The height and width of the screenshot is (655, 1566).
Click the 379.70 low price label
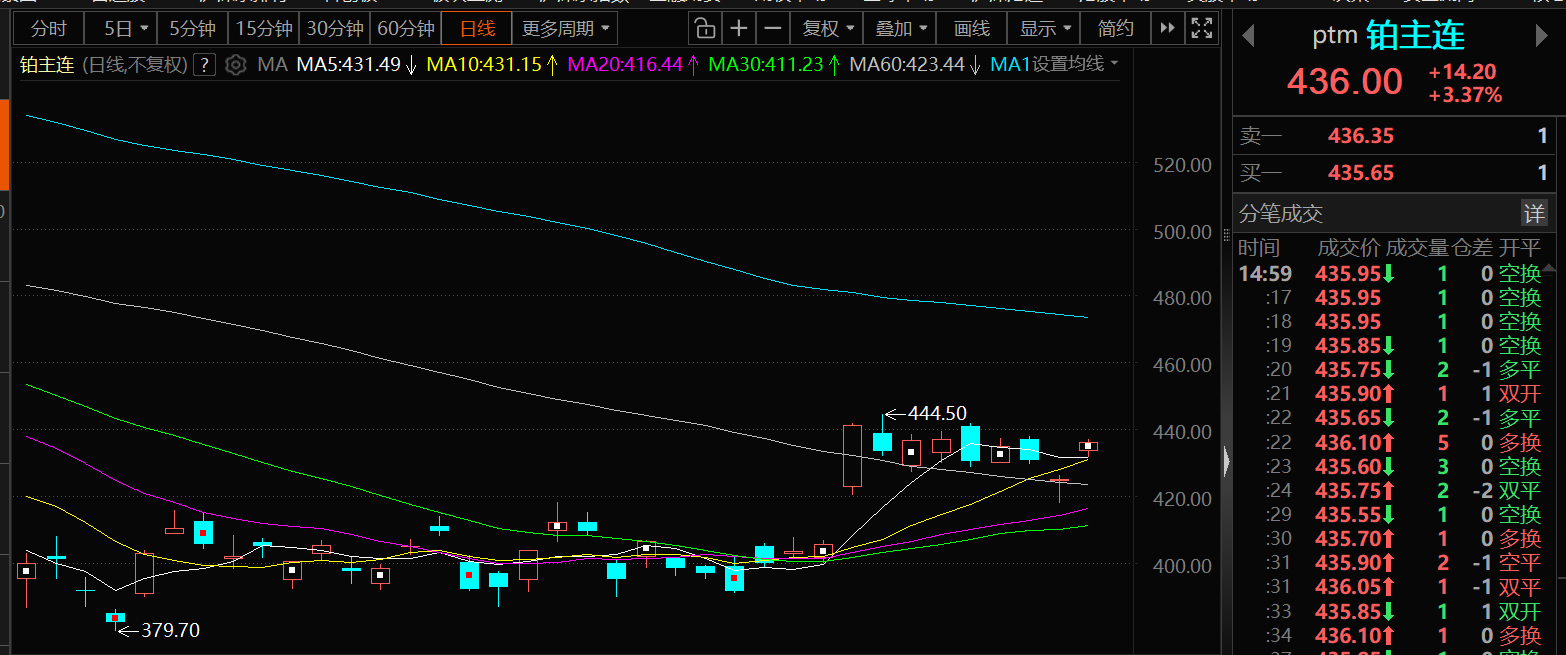coord(170,630)
